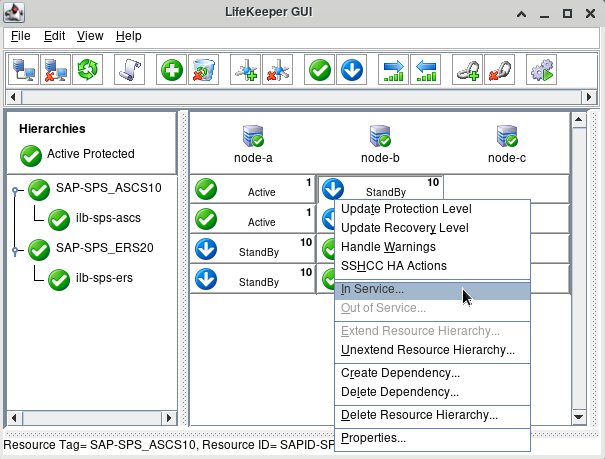Click the blue down-arrow Out of Service toolbar icon

(352, 70)
